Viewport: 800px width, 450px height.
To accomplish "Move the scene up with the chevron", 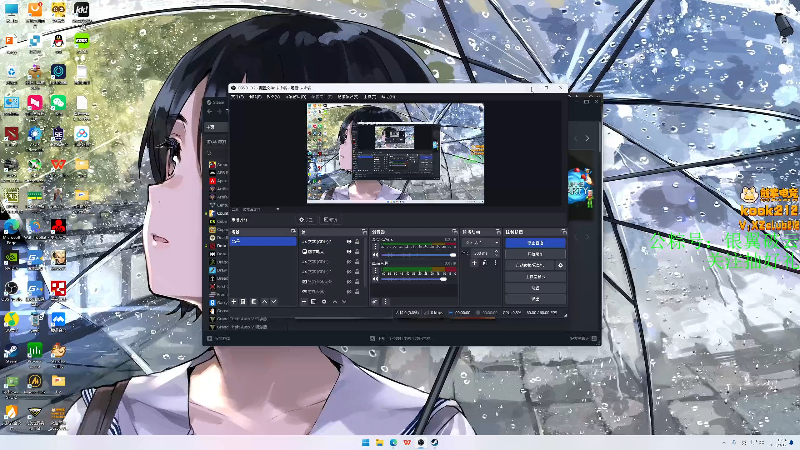I will pos(264,302).
